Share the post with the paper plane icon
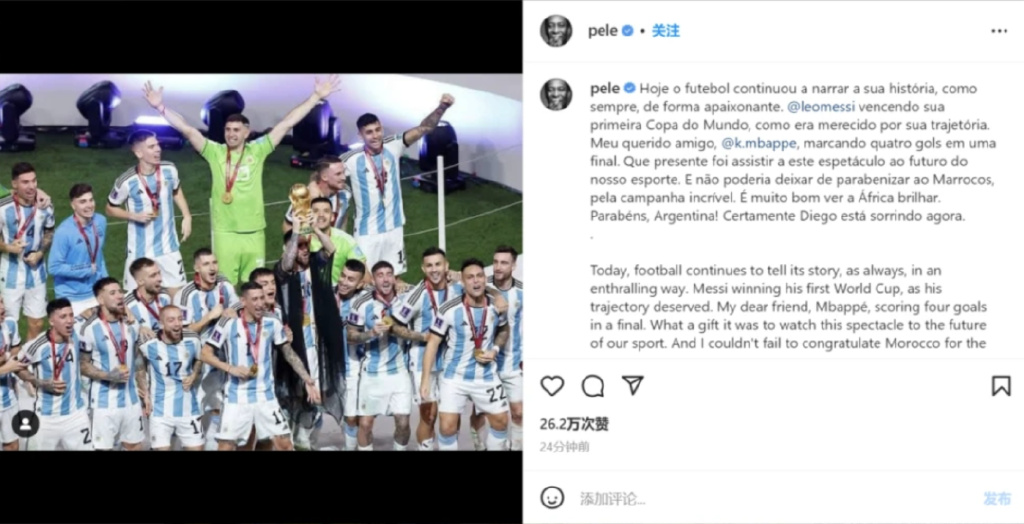 [x=632, y=385]
